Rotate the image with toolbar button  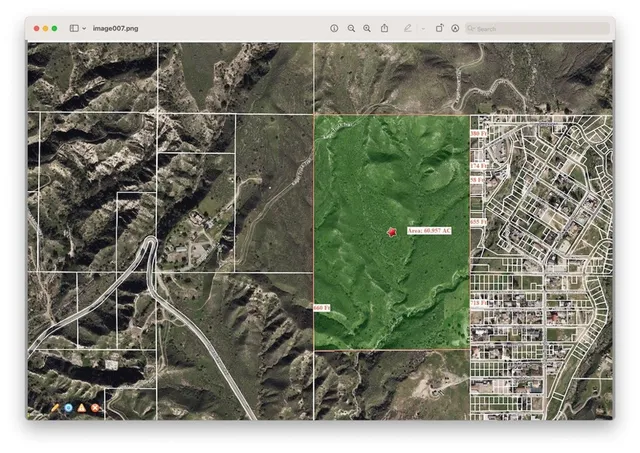[x=440, y=28]
